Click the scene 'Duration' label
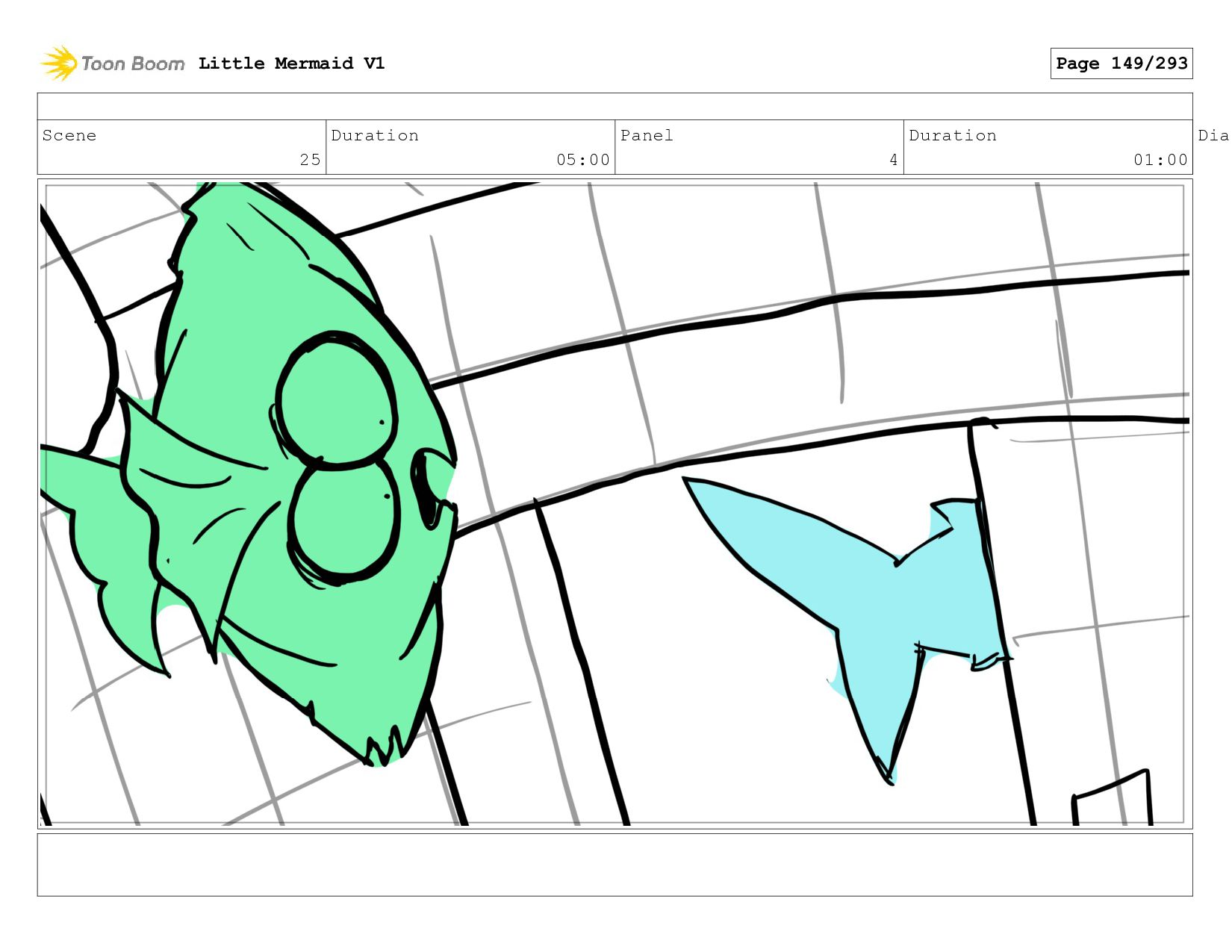This screenshot has height=952, width=1232. (375, 135)
